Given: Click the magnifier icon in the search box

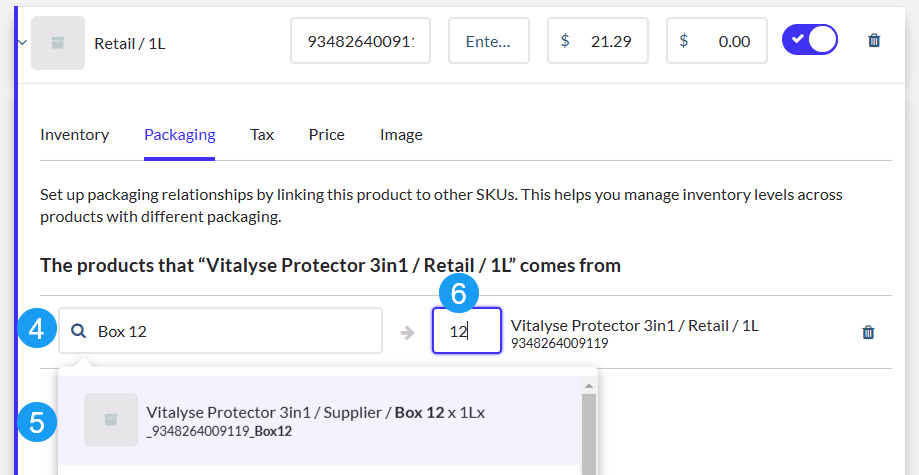Looking at the screenshot, I should [x=79, y=331].
